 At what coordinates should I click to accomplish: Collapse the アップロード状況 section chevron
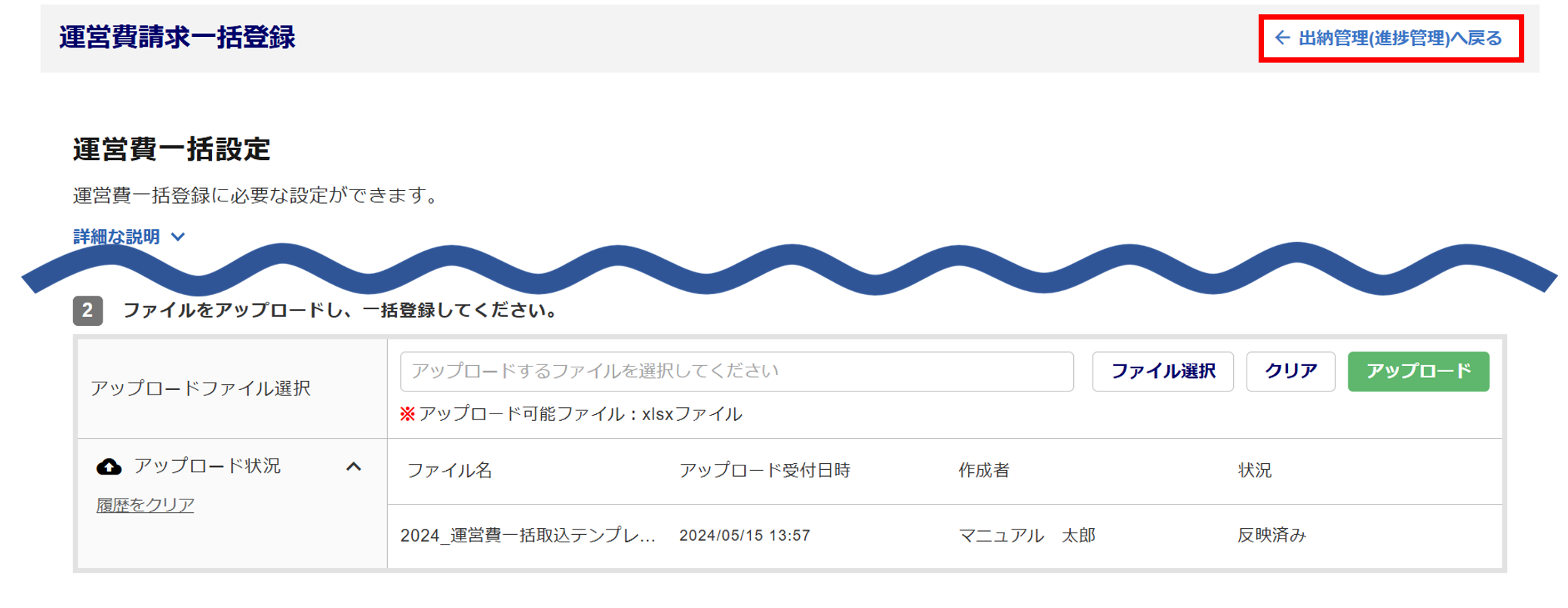pyautogui.click(x=353, y=467)
